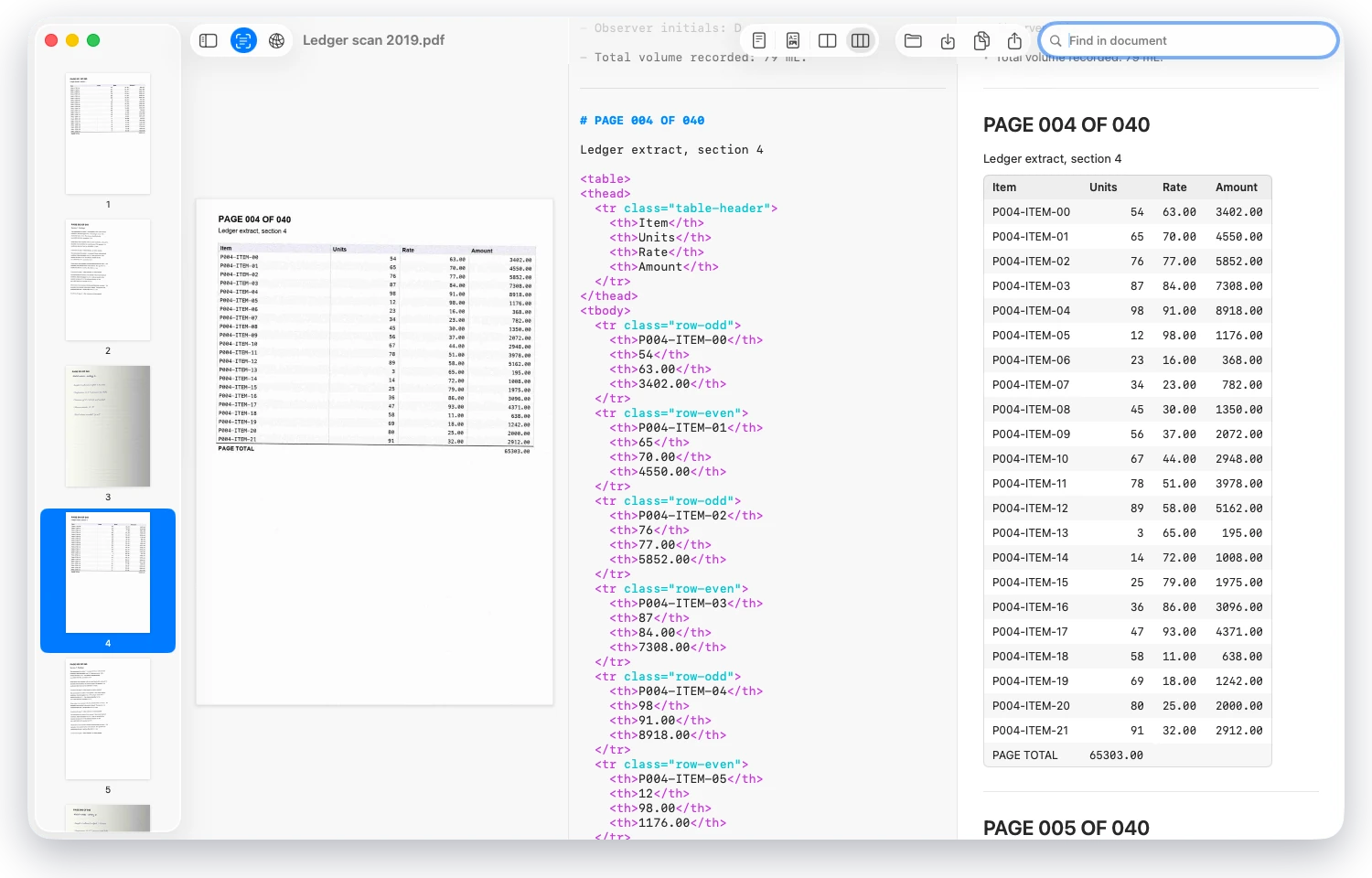Click the 'P004-ITEM-00' cell in rendered table
The image size is (1372, 878).
[1031, 212]
